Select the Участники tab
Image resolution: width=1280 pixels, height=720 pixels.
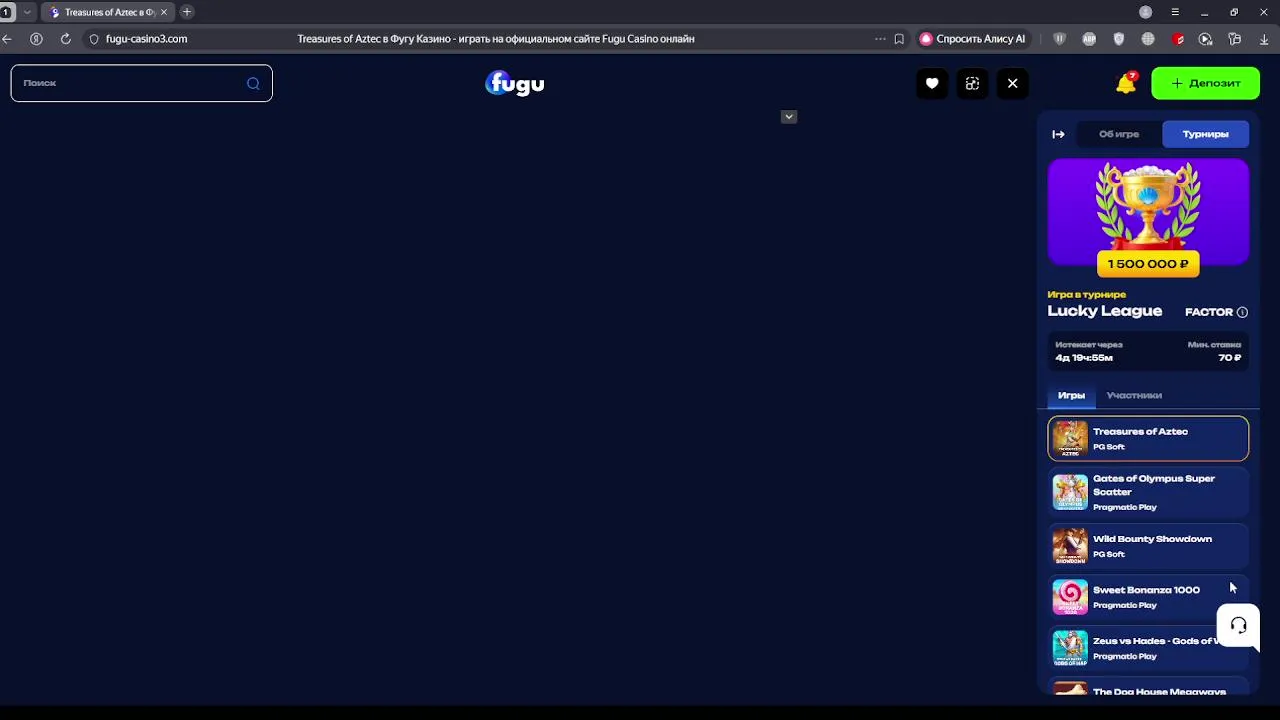(x=1134, y=396)
